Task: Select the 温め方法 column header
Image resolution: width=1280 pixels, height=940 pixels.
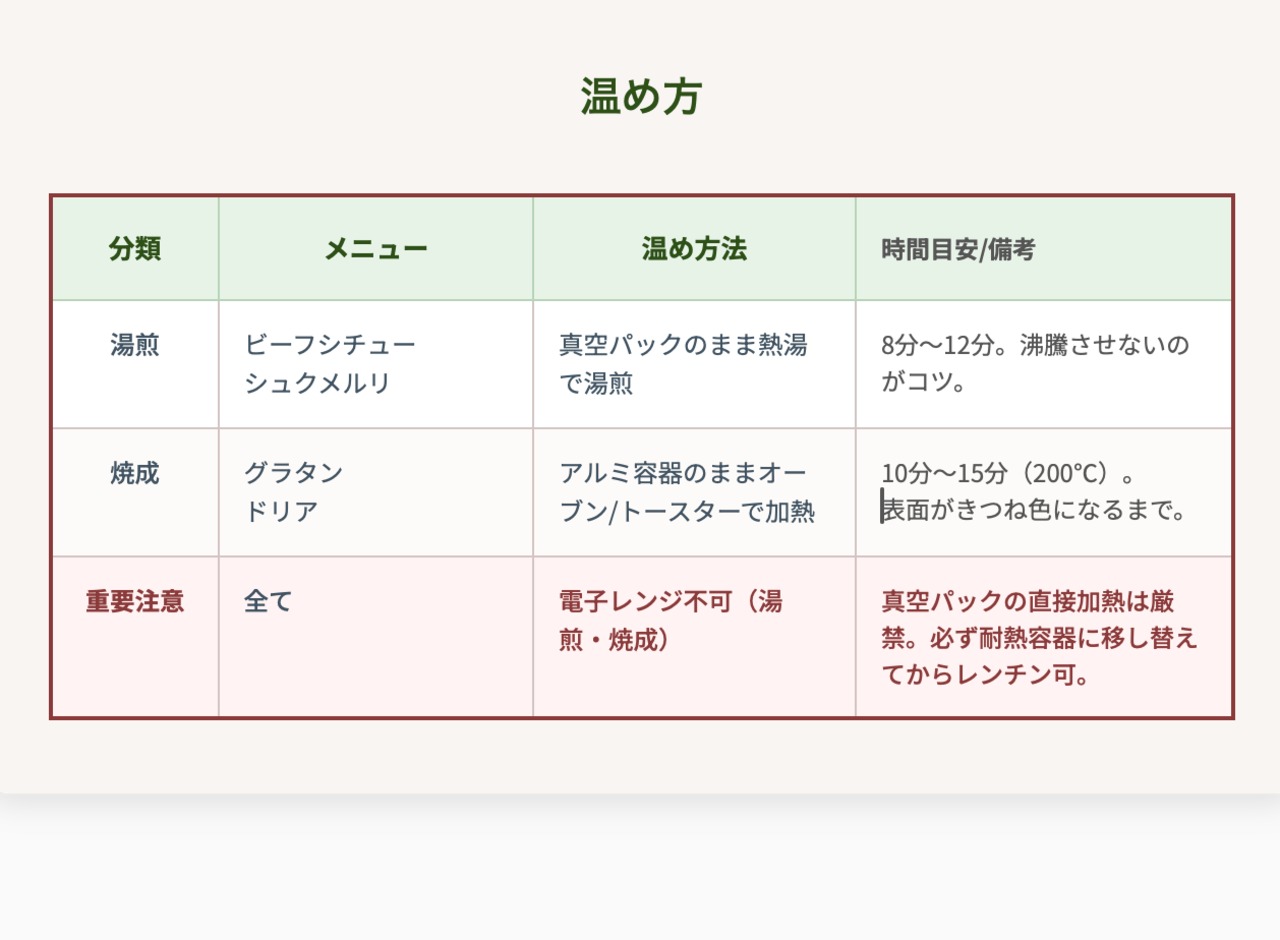Action: 694,249
